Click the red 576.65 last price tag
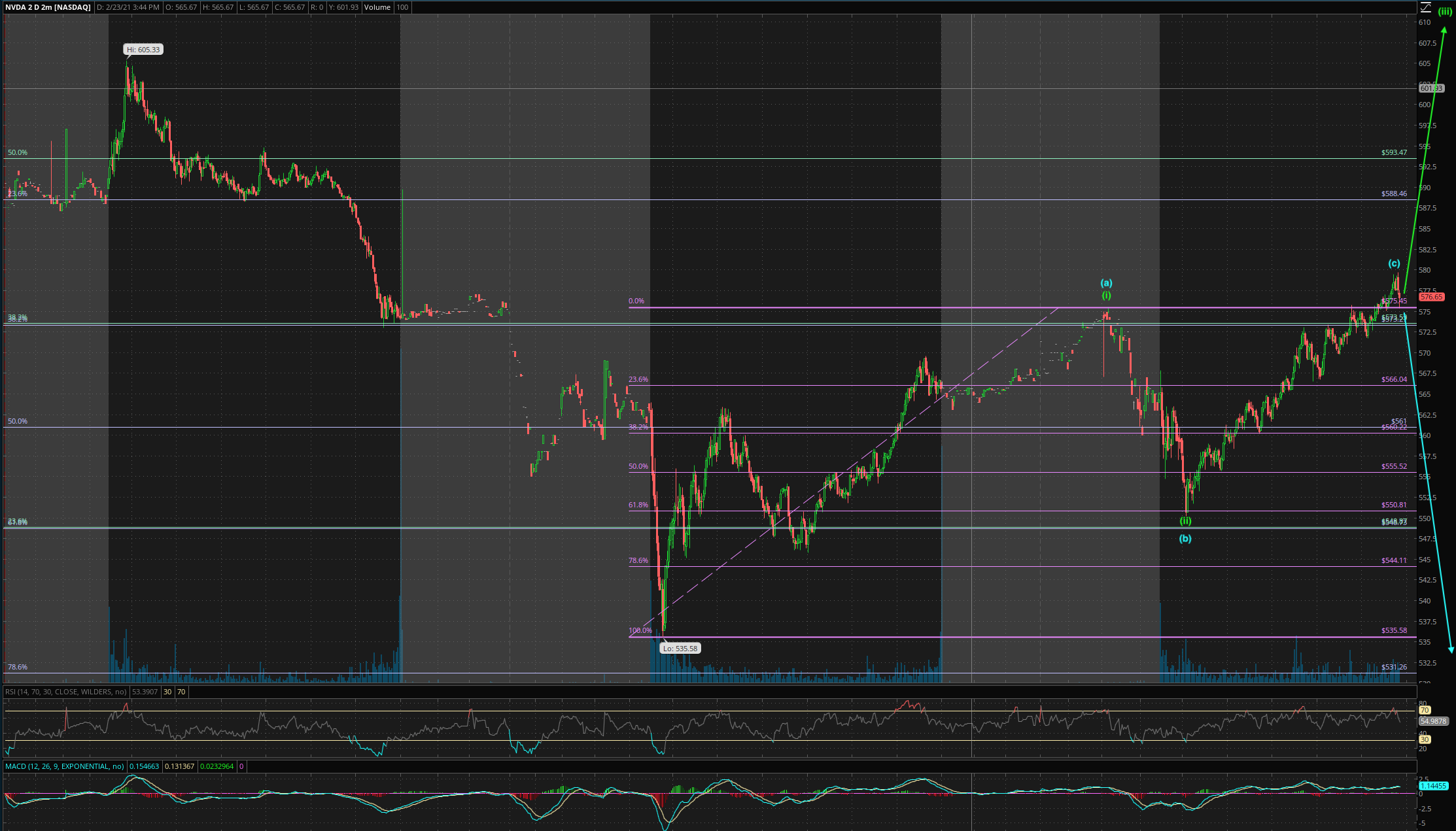This screenshot has height=831, width=1456. coord(1431,297)
